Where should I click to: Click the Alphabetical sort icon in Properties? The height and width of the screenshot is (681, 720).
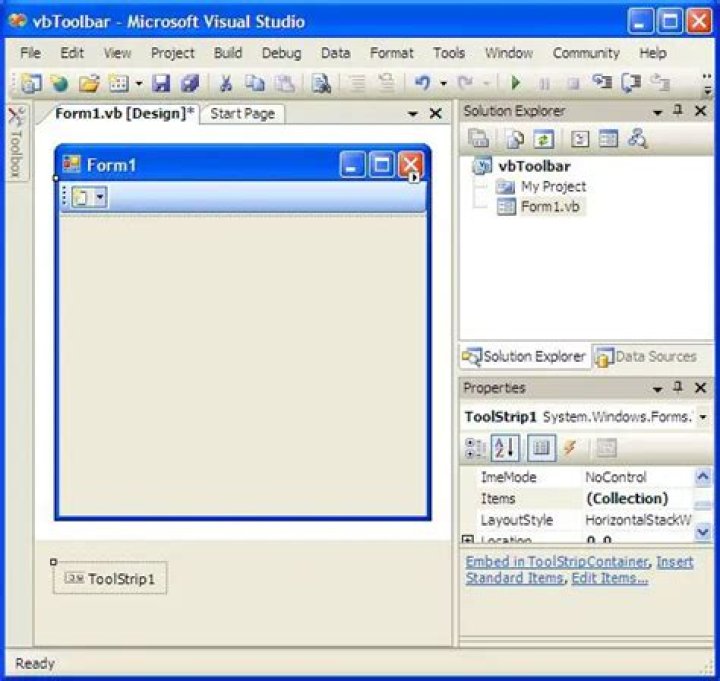[x=505, y=448]
